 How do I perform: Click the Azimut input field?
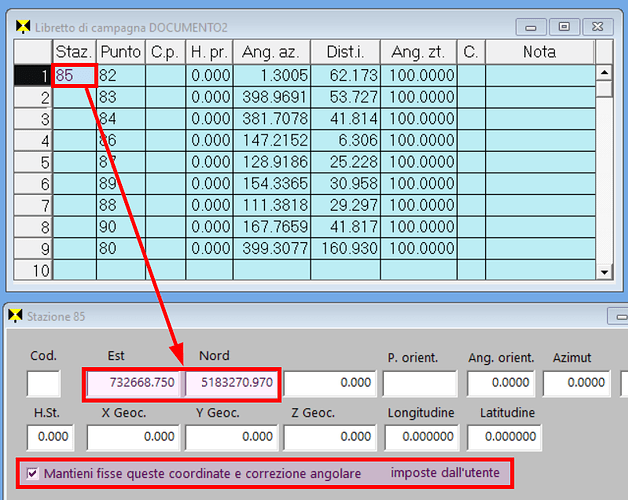coord(577,383)
